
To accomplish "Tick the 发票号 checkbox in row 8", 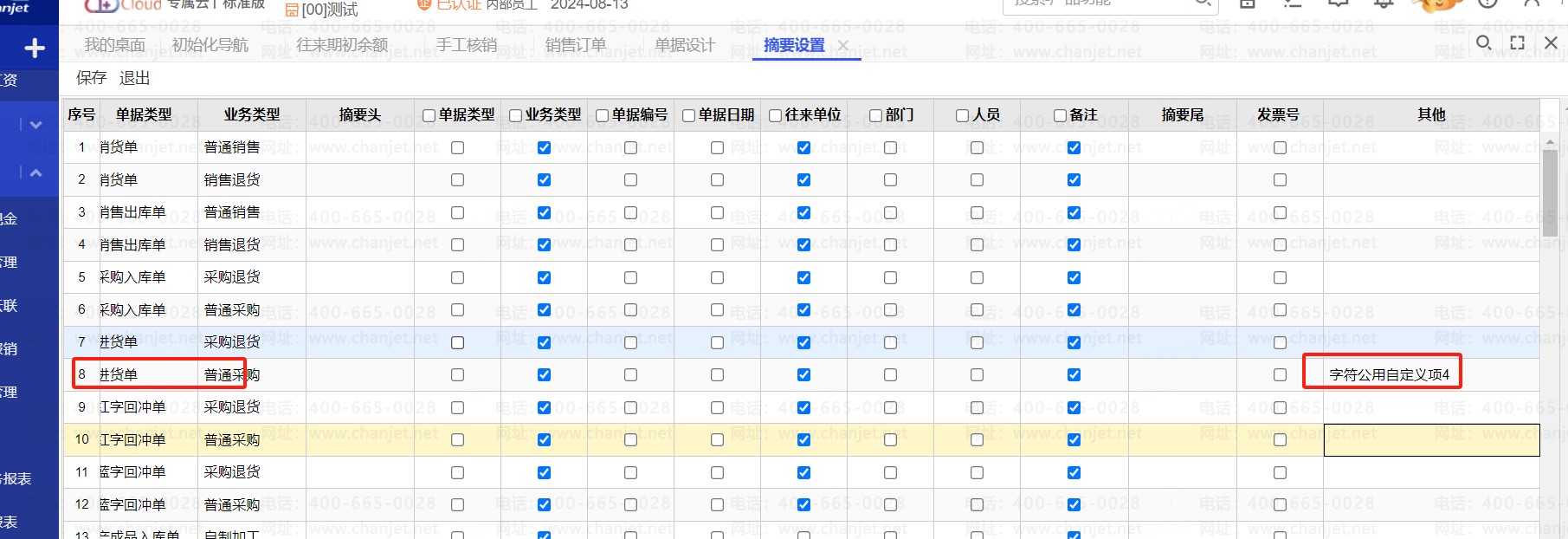I will coord(1280,375).
